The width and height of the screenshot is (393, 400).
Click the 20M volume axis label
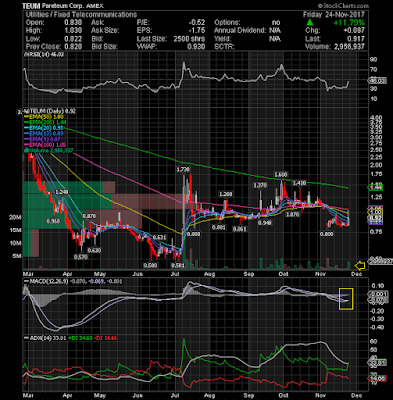pyautogui.click(x=16, y=218)
